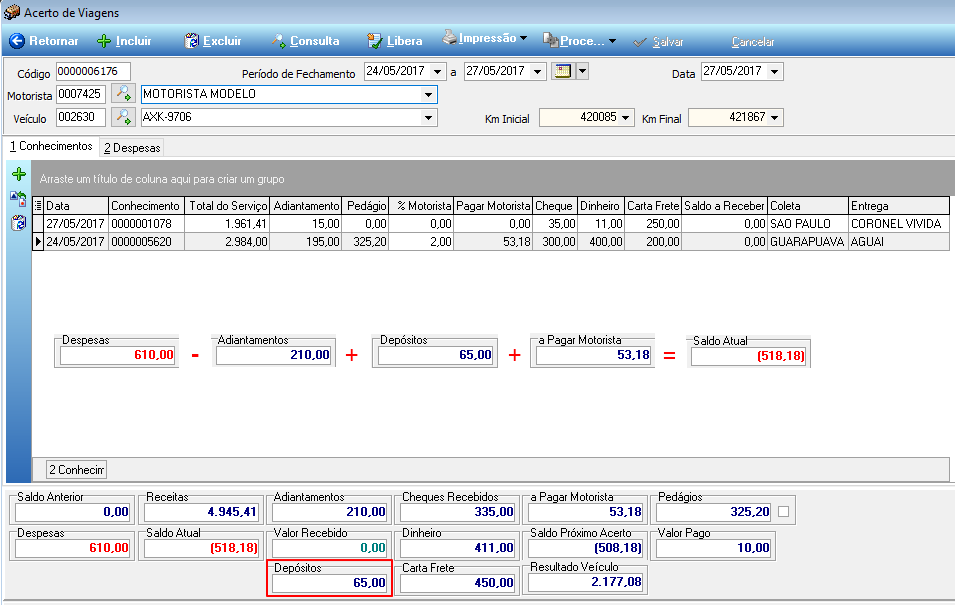This screenshot has width=955, height=605.
Task: Click the Data column header
Action: coord(76,206)
